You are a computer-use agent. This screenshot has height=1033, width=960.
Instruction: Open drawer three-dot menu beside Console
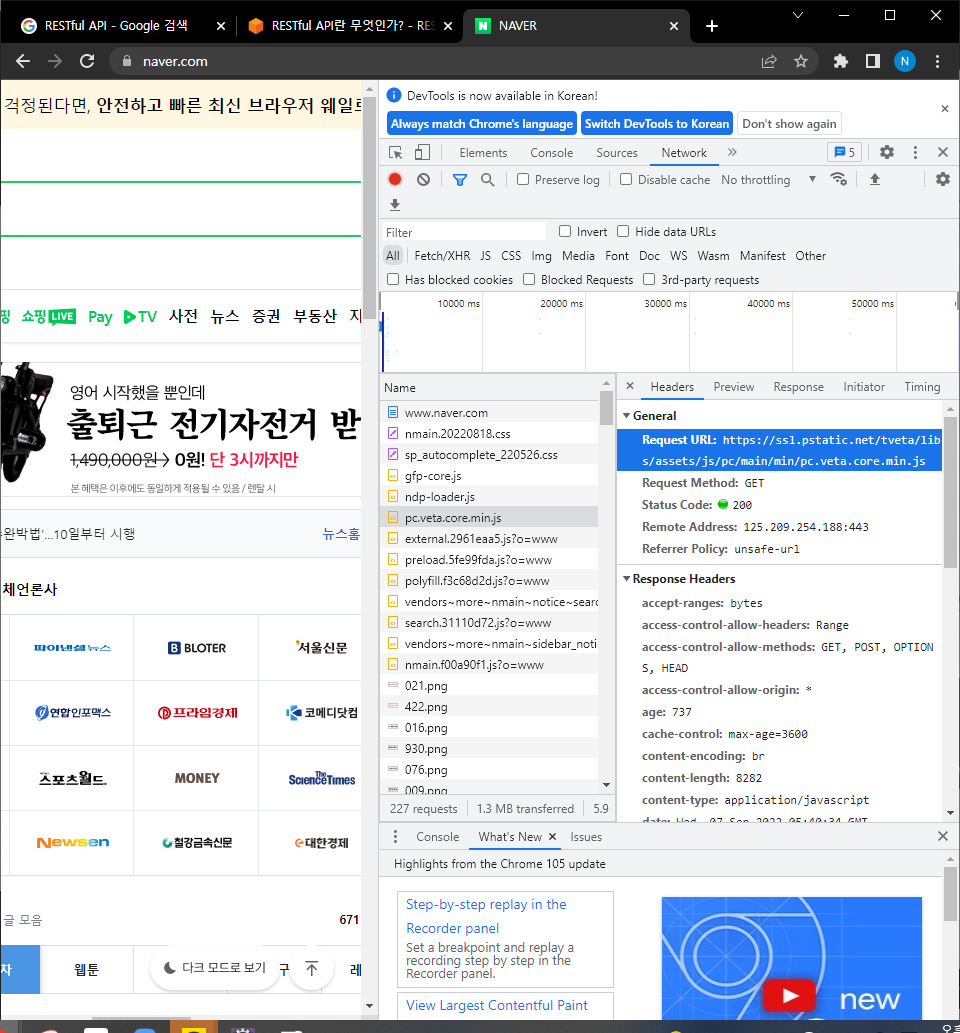click(x=395, y=837)
